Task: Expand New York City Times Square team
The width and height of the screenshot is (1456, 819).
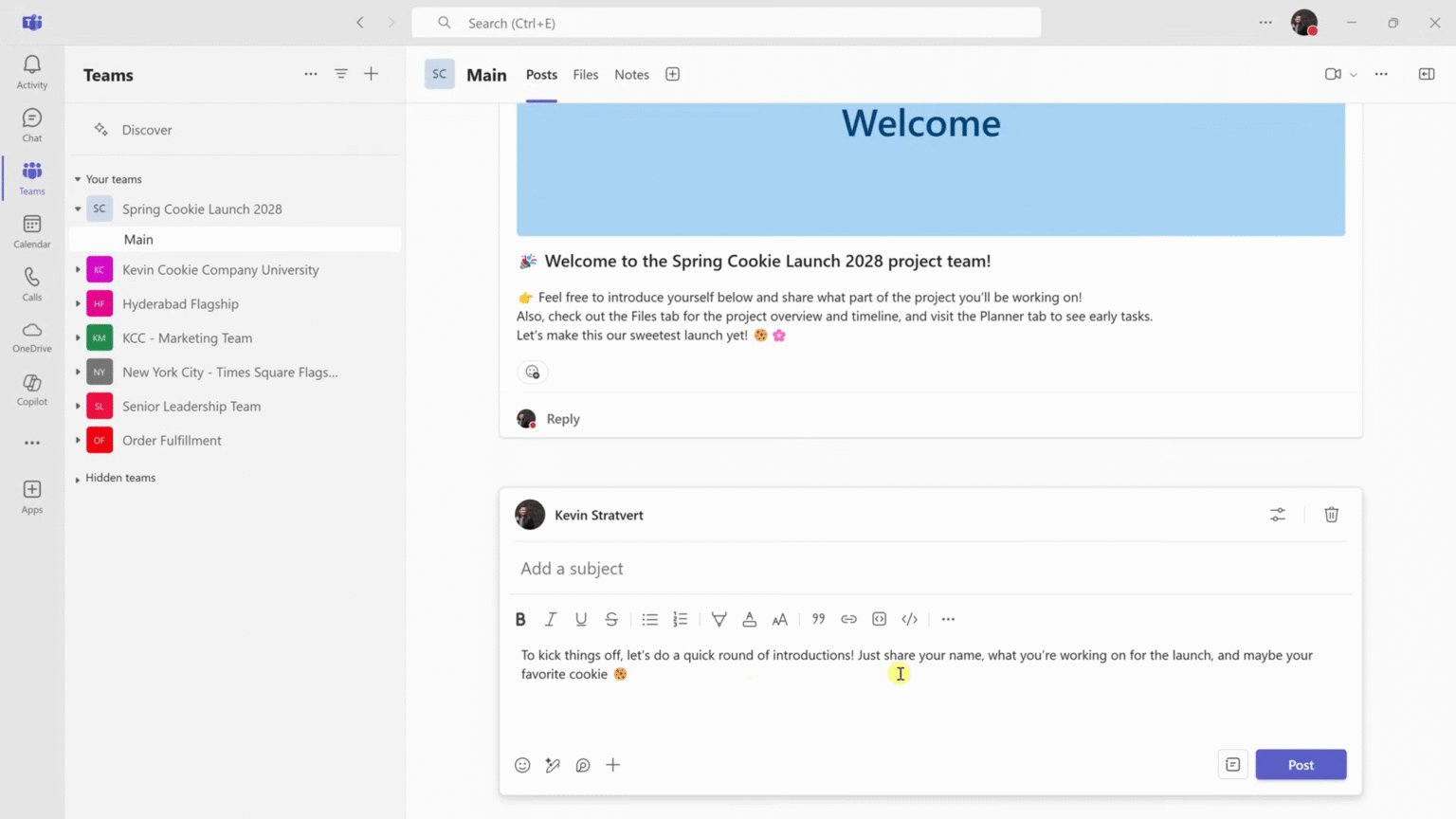Action: pyautogui.click(x=78, y=373)
